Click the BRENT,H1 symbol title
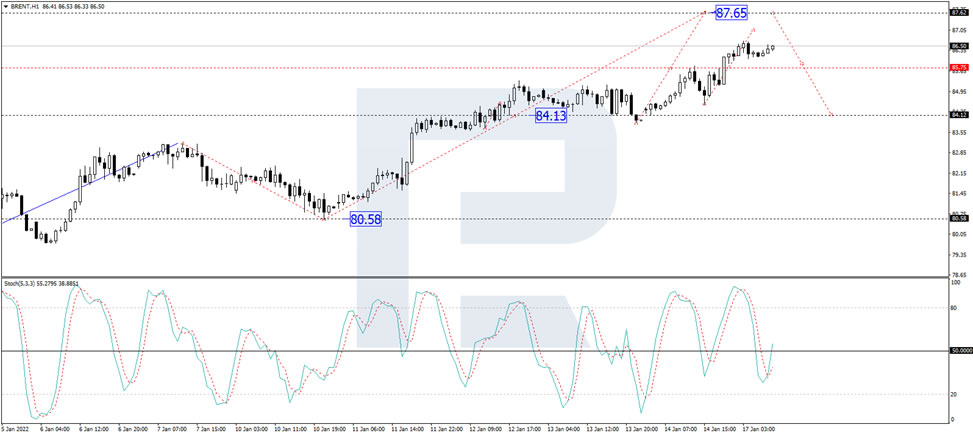This screenshot has width=973, height=436. pos(24,6)
